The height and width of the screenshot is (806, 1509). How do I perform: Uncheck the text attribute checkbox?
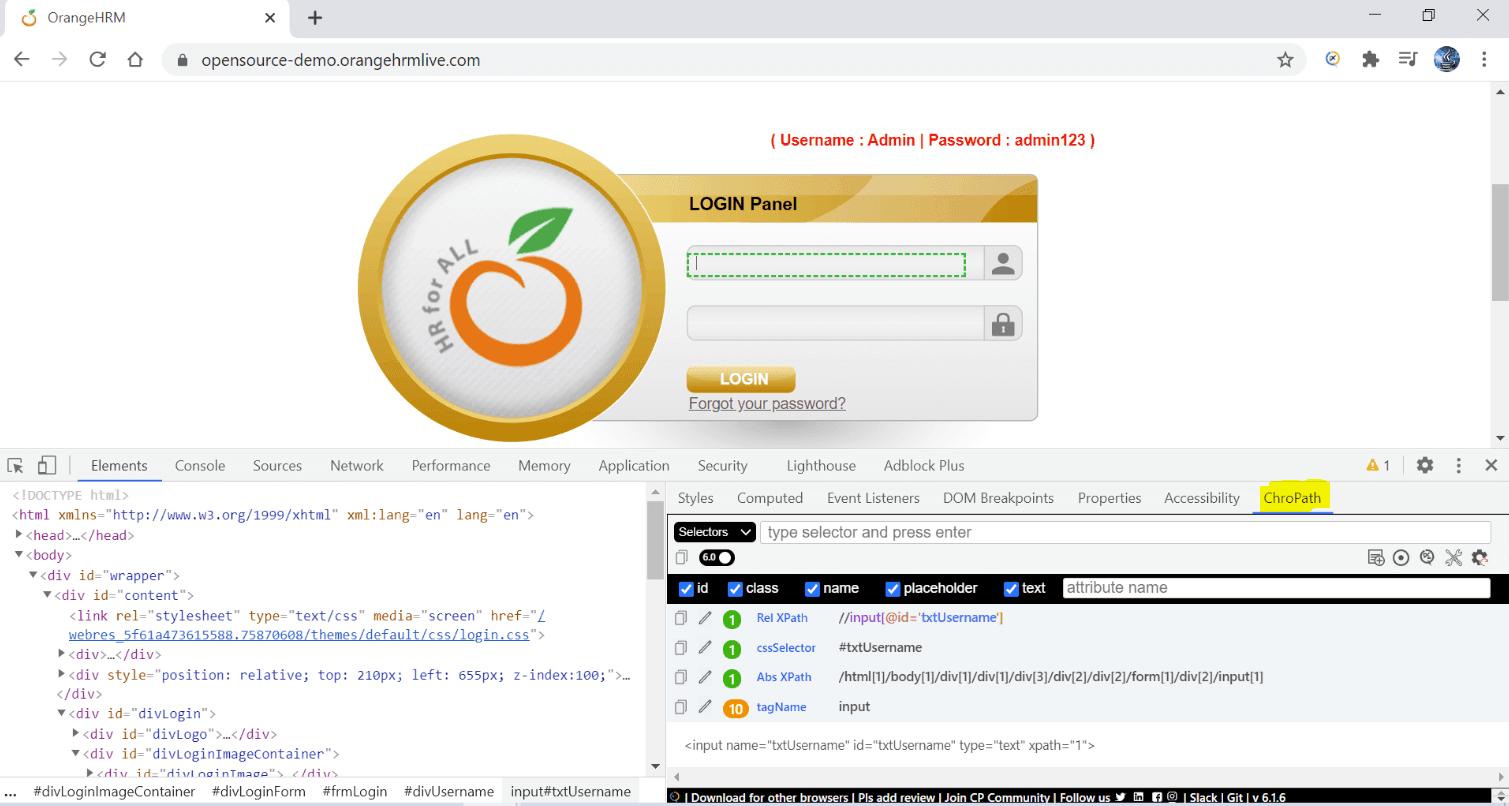tap(1010, 588)
